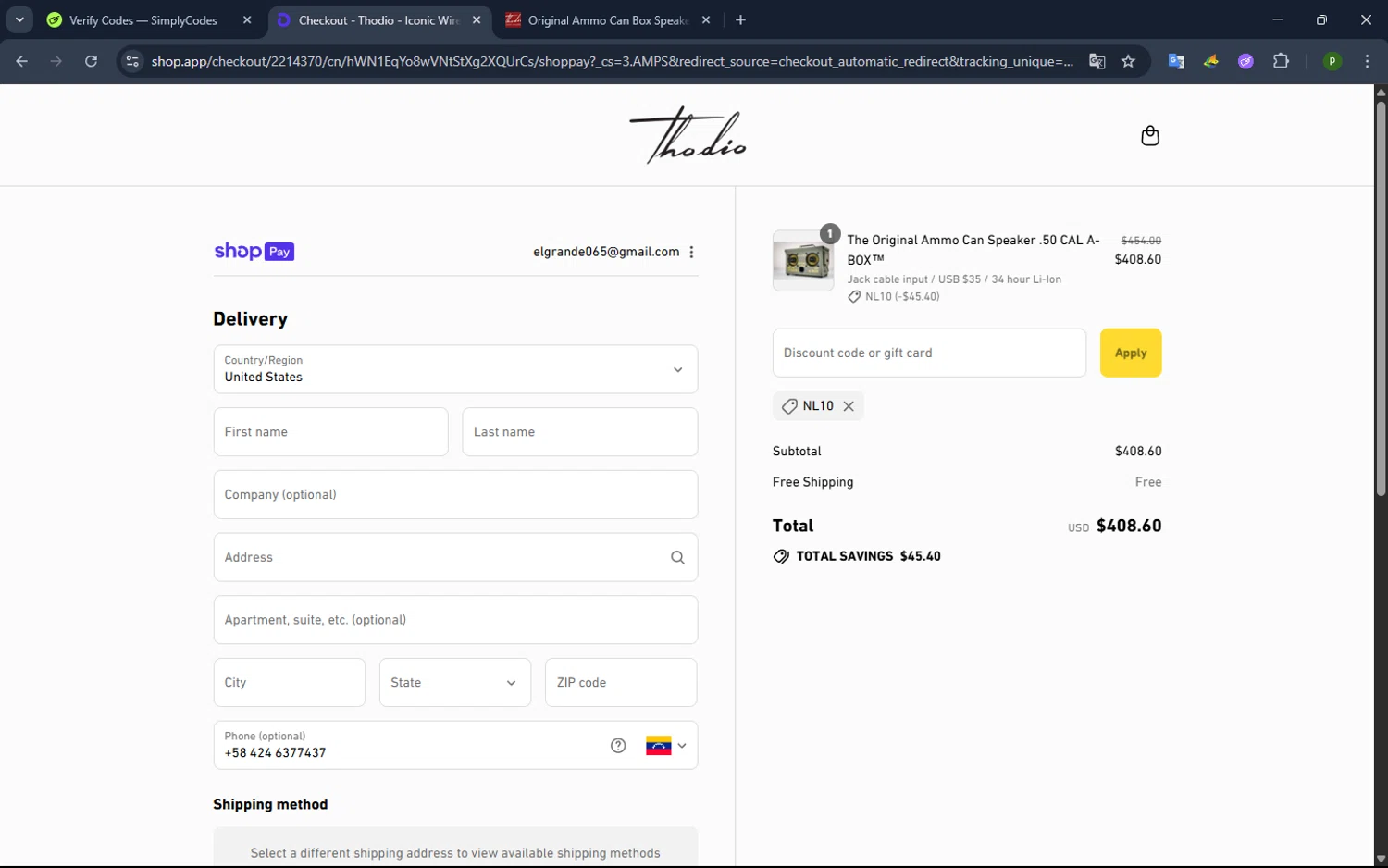This screenshot has height=868, width=1388.
Task: Switch to Checkout - Thodio tab
Action: click(379, 20)
